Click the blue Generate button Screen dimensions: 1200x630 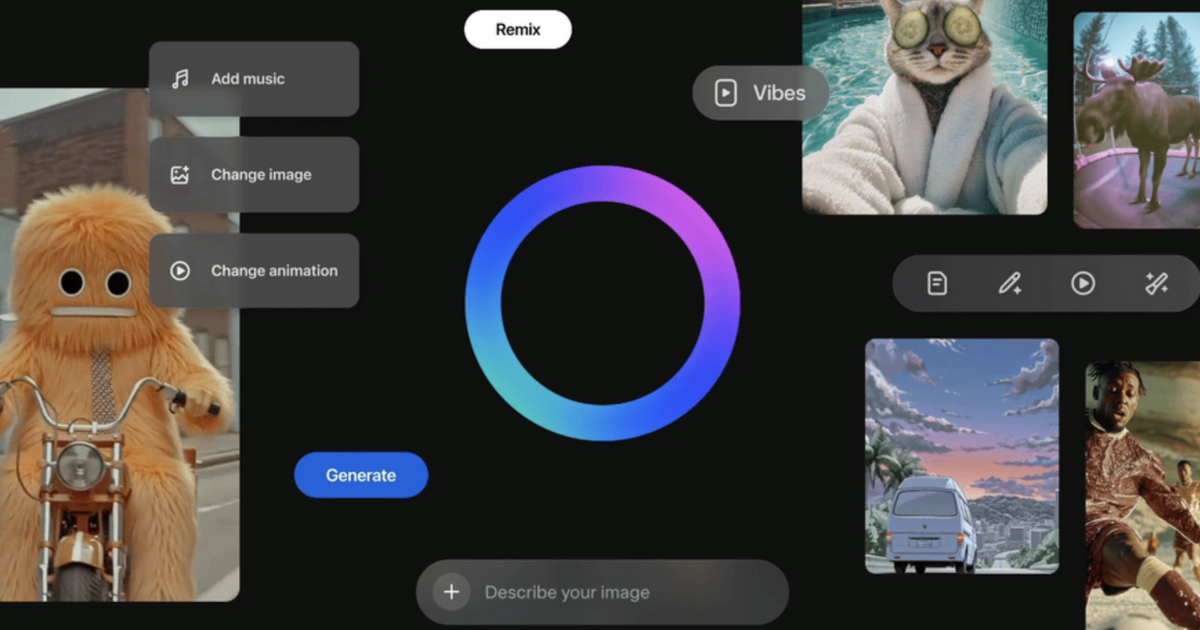click(x=361, y=475)
